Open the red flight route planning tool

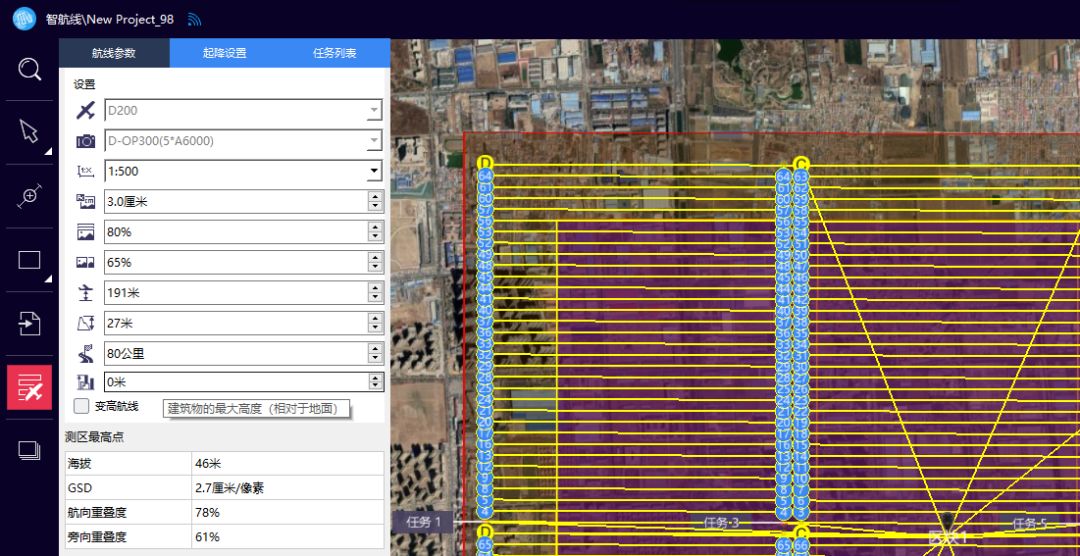tap(29, 387)
